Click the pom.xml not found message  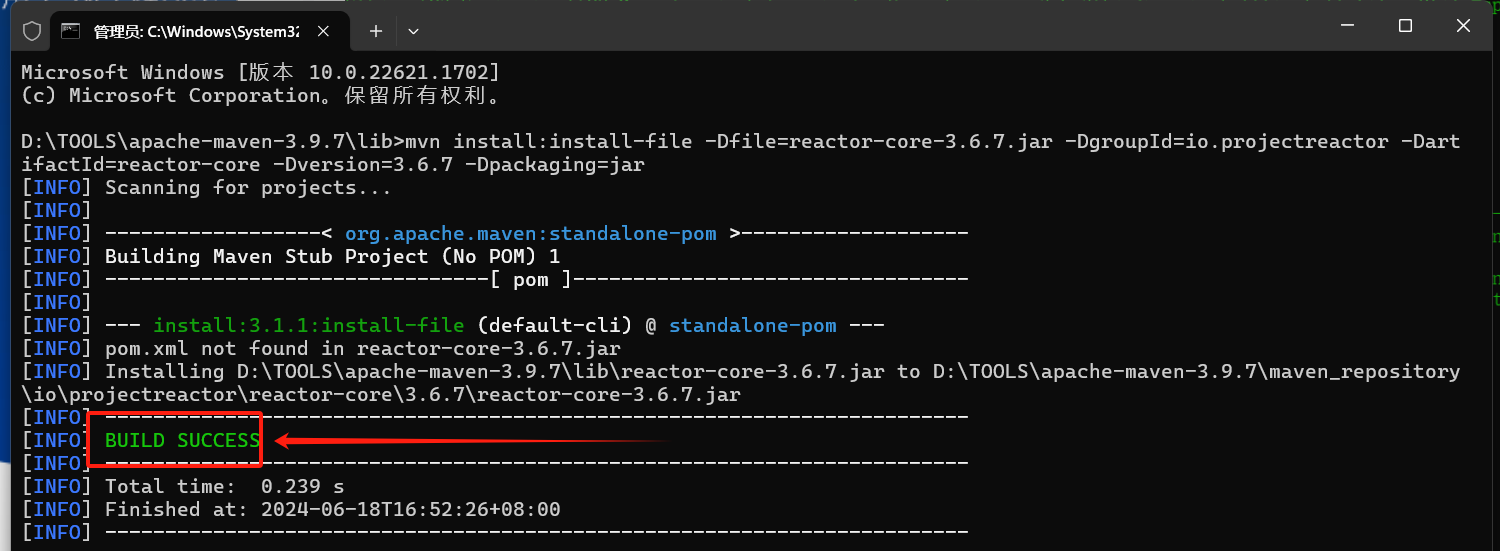[363, 348]
